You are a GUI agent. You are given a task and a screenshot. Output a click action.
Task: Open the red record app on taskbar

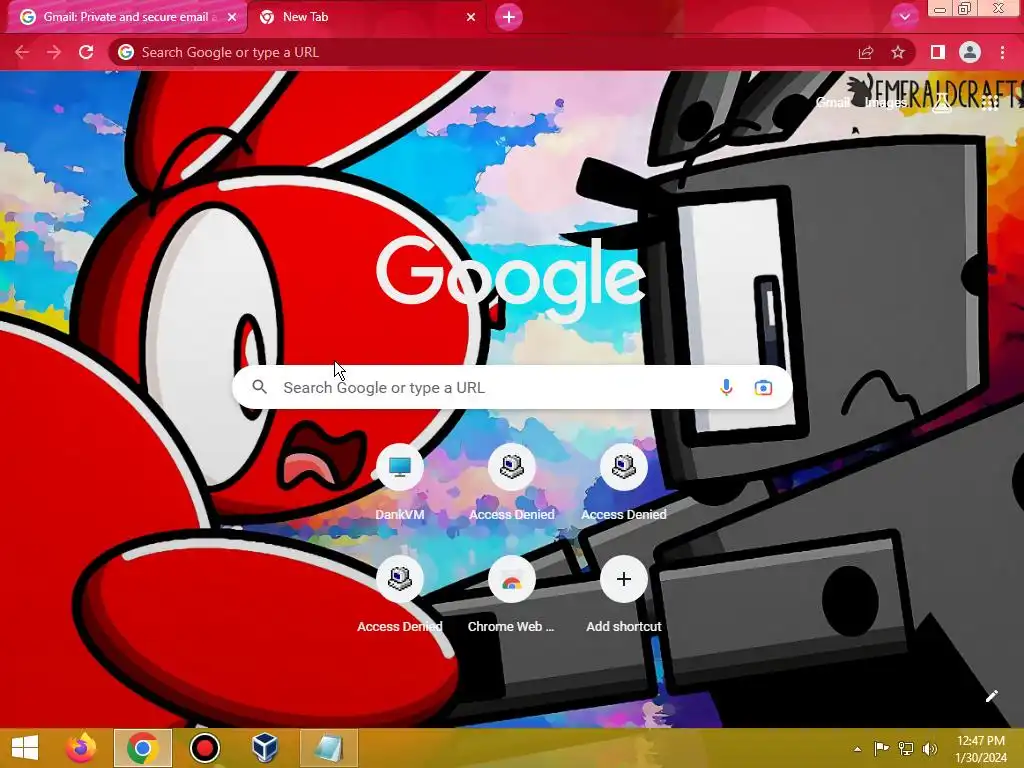click(x=204, y=748)
